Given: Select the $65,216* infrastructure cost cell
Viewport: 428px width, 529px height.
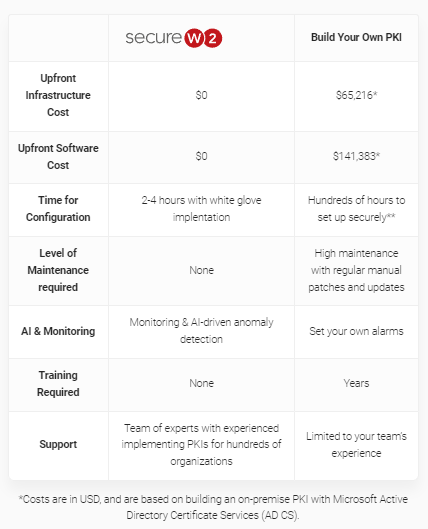Looking at the screenshot, I should 356,95.
